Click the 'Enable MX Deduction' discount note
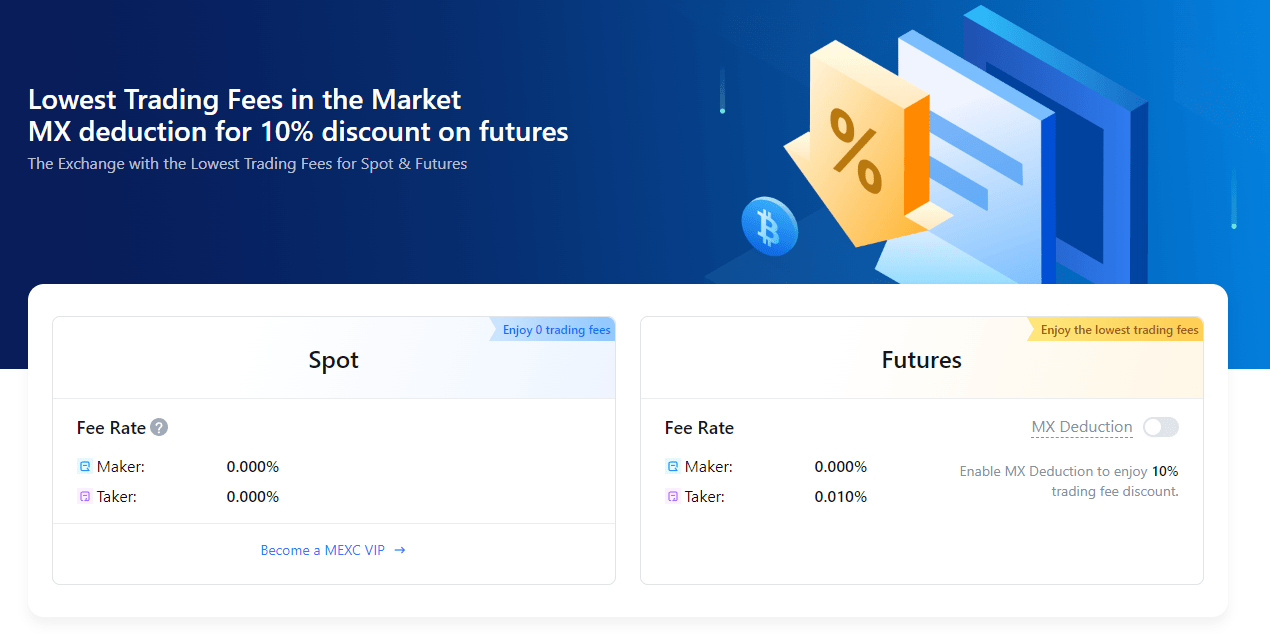The width and height of the screenshot is (1270, 634). [x=1069, y=481]
